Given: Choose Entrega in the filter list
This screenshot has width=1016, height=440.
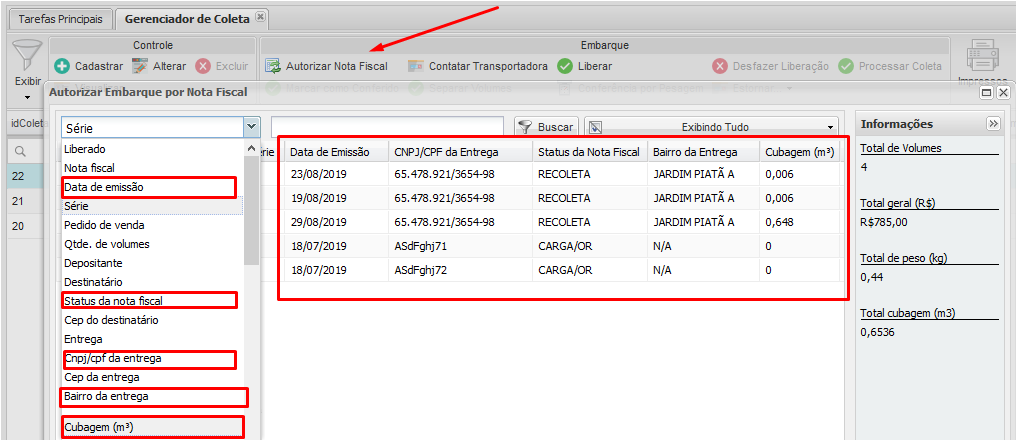Looking at the screenshot, I should click(x=152, y=339).
